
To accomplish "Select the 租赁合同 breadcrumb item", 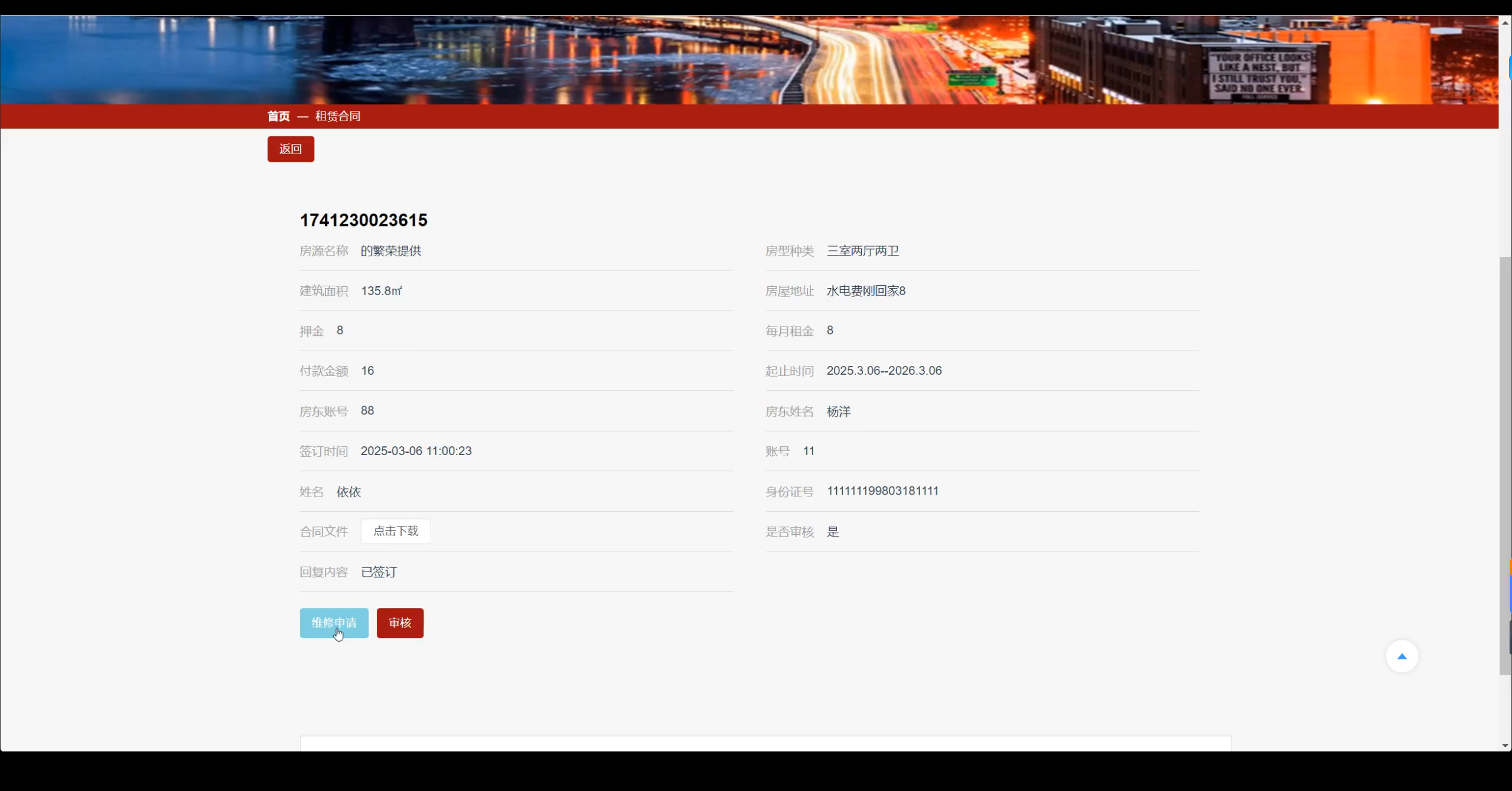I will tap(337, 116).
